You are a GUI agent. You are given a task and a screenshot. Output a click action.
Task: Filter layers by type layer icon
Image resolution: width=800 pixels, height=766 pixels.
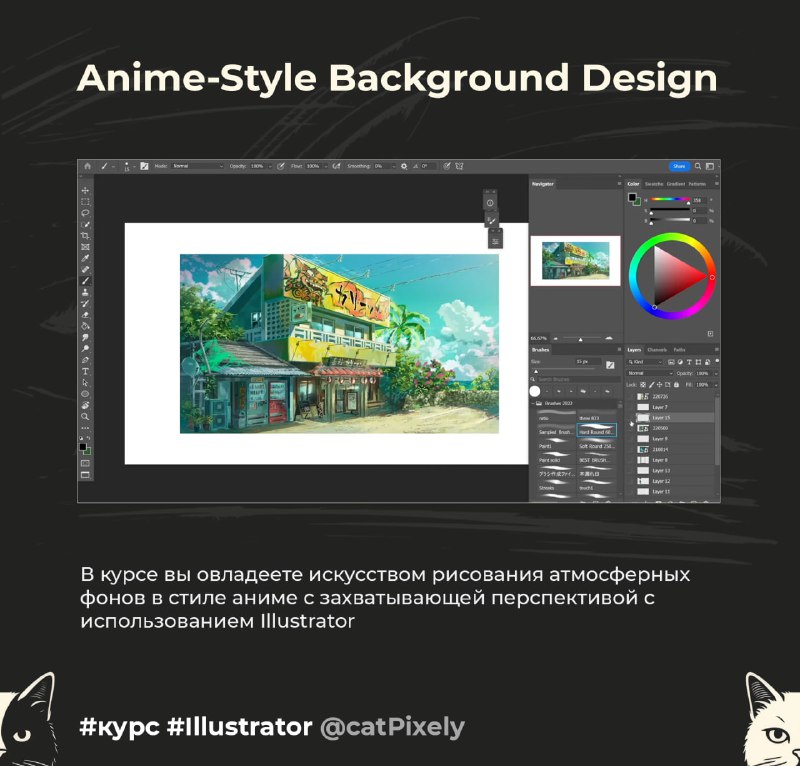[689, 362]
